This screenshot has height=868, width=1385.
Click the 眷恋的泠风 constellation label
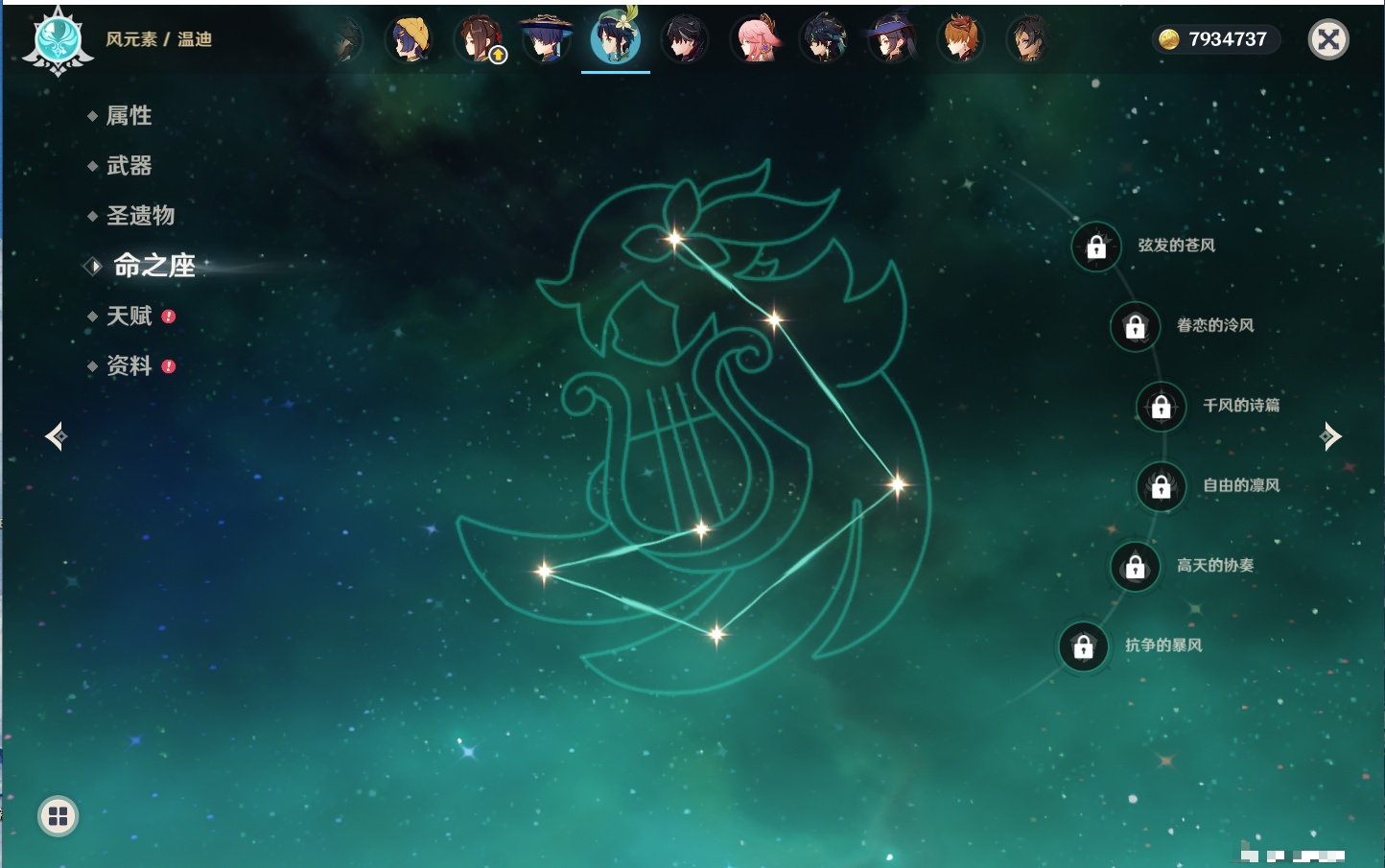[x=1215, y=325]
